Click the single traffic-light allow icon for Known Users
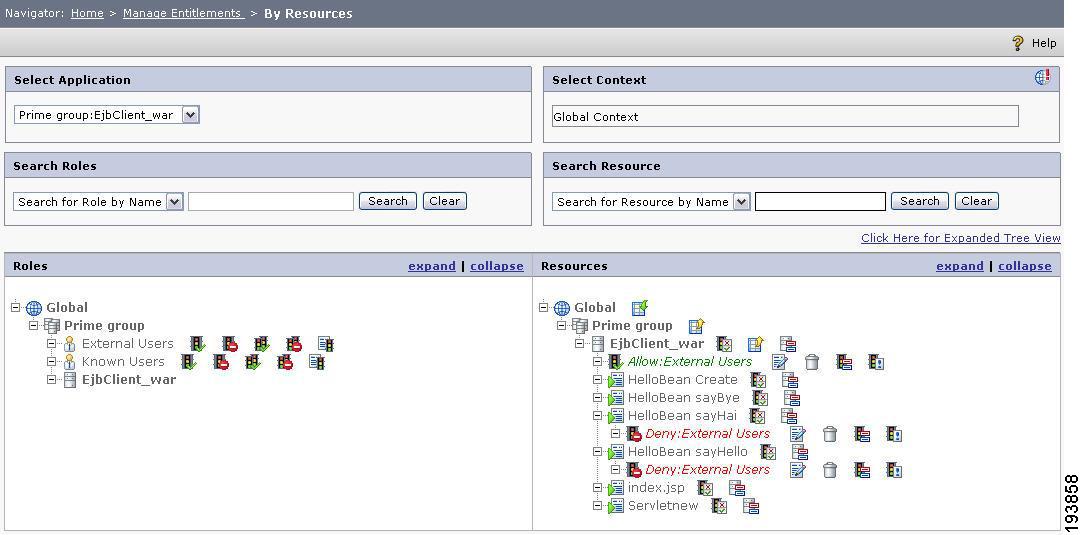 click(x=189, y=362)
